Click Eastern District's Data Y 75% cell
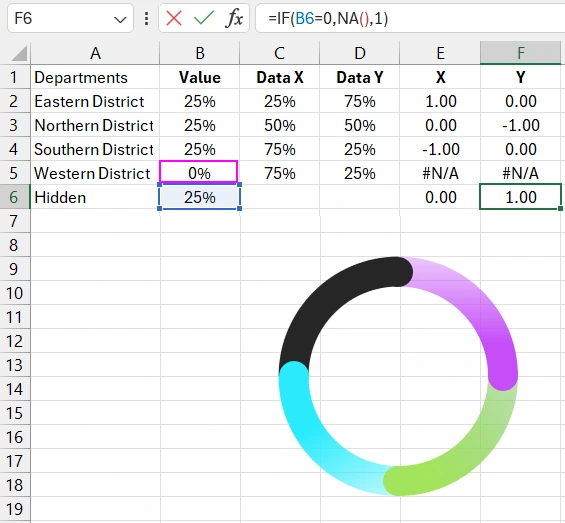565x523 pixels. (360, 101)
